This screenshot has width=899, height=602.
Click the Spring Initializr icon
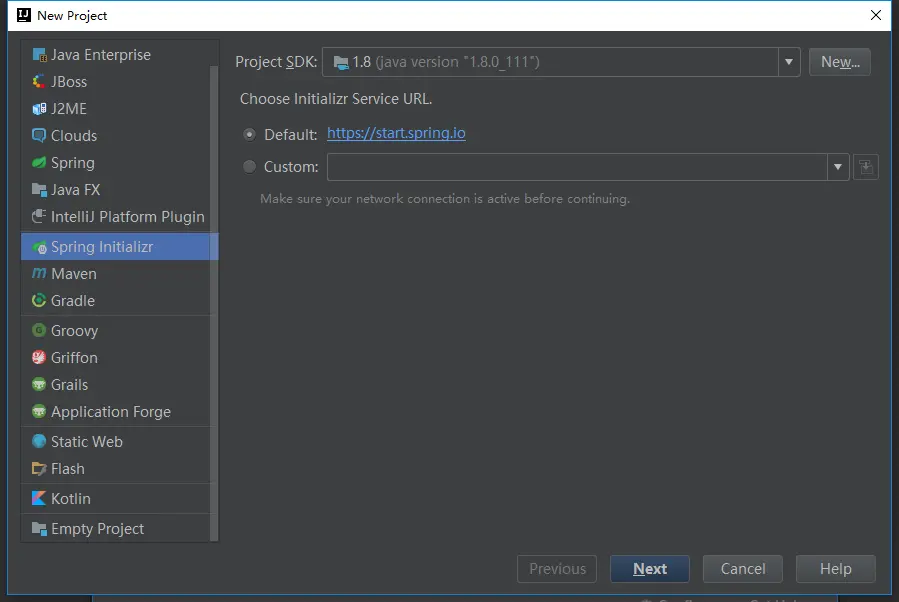pos(39,247)
